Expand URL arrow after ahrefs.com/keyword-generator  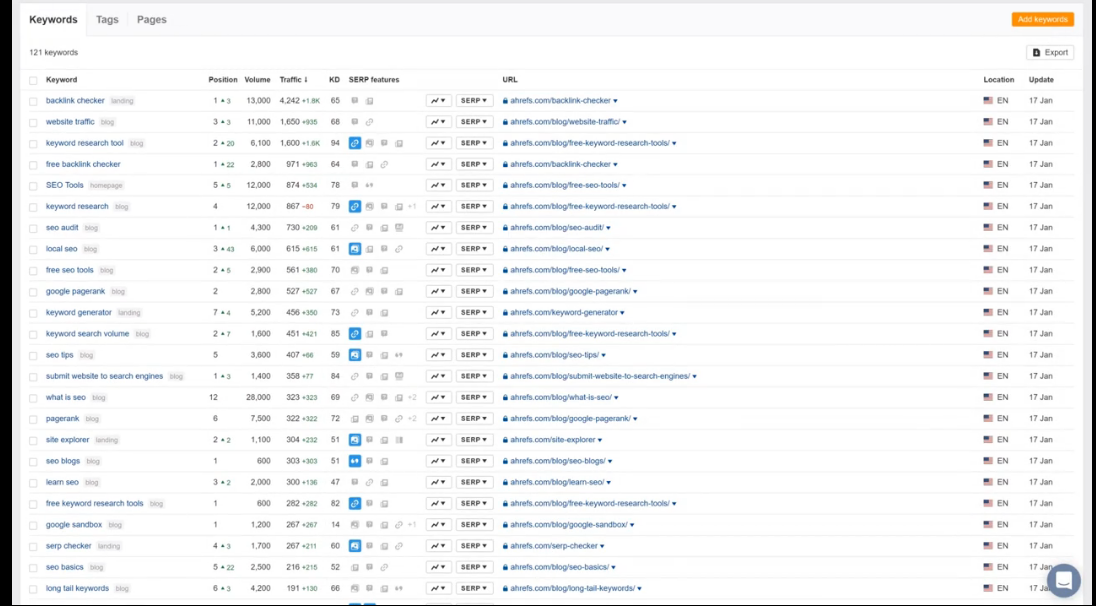coord(622,313)
